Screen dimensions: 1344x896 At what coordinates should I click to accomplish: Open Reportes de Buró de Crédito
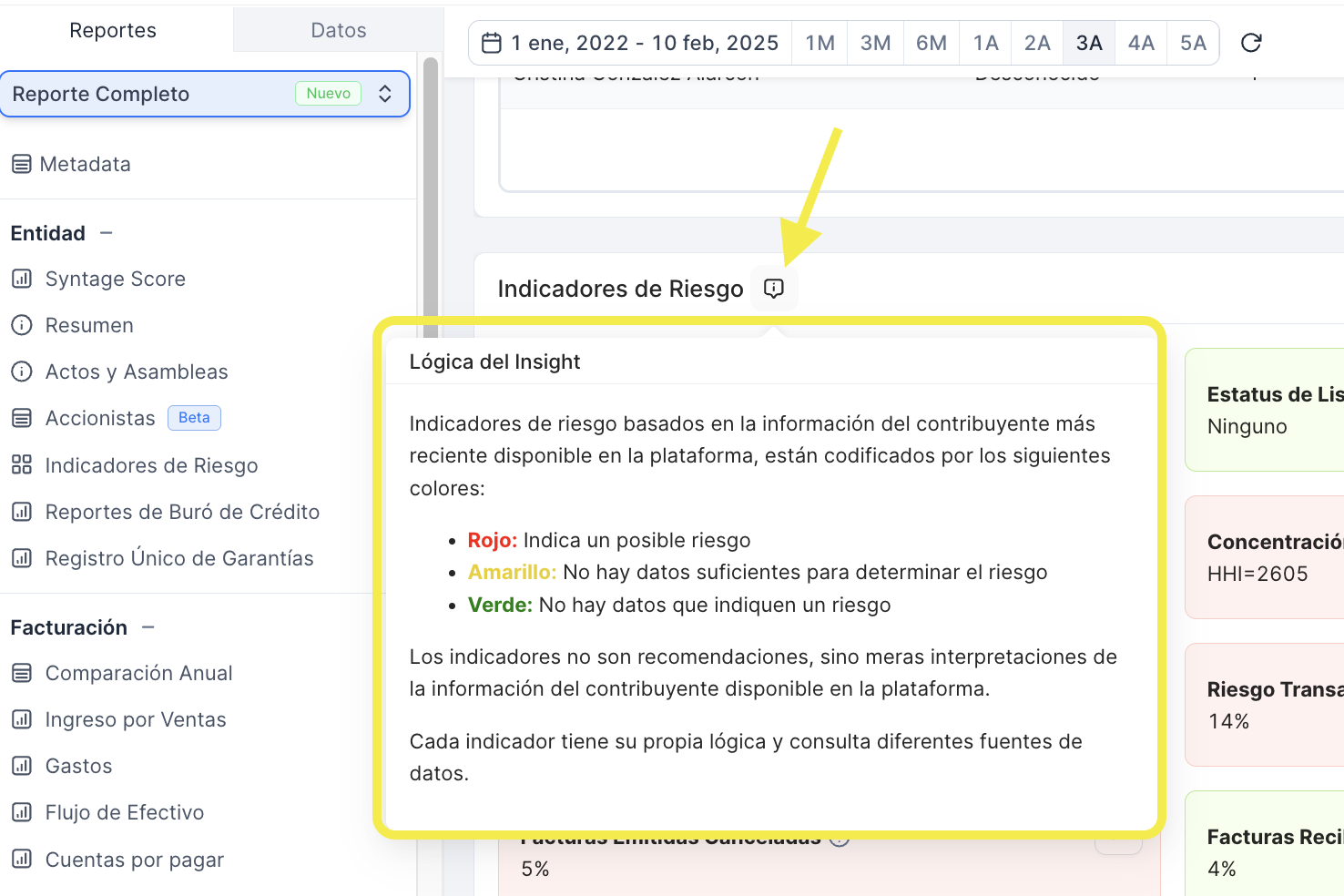(x=182, y=512)
